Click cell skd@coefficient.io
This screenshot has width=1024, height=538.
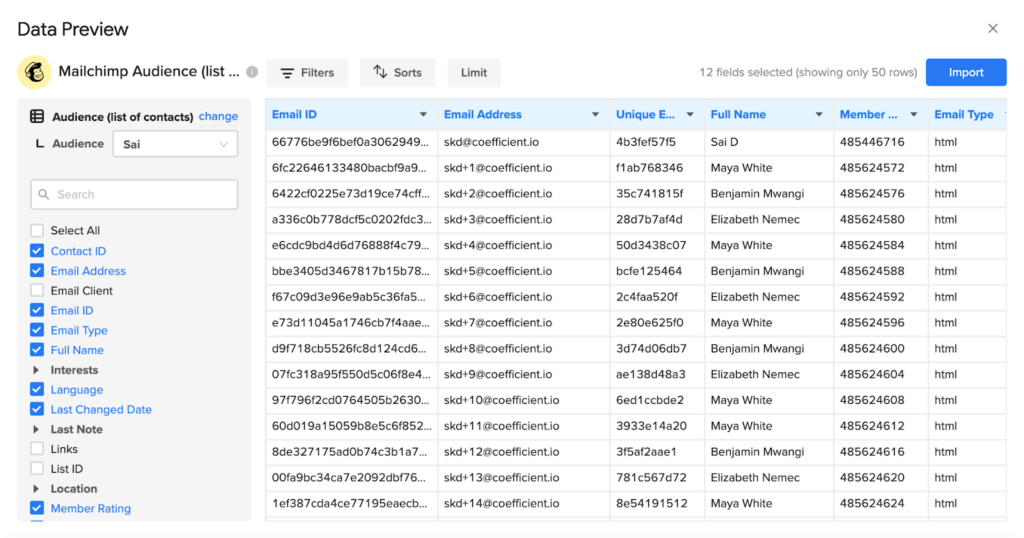coord(524,142)
